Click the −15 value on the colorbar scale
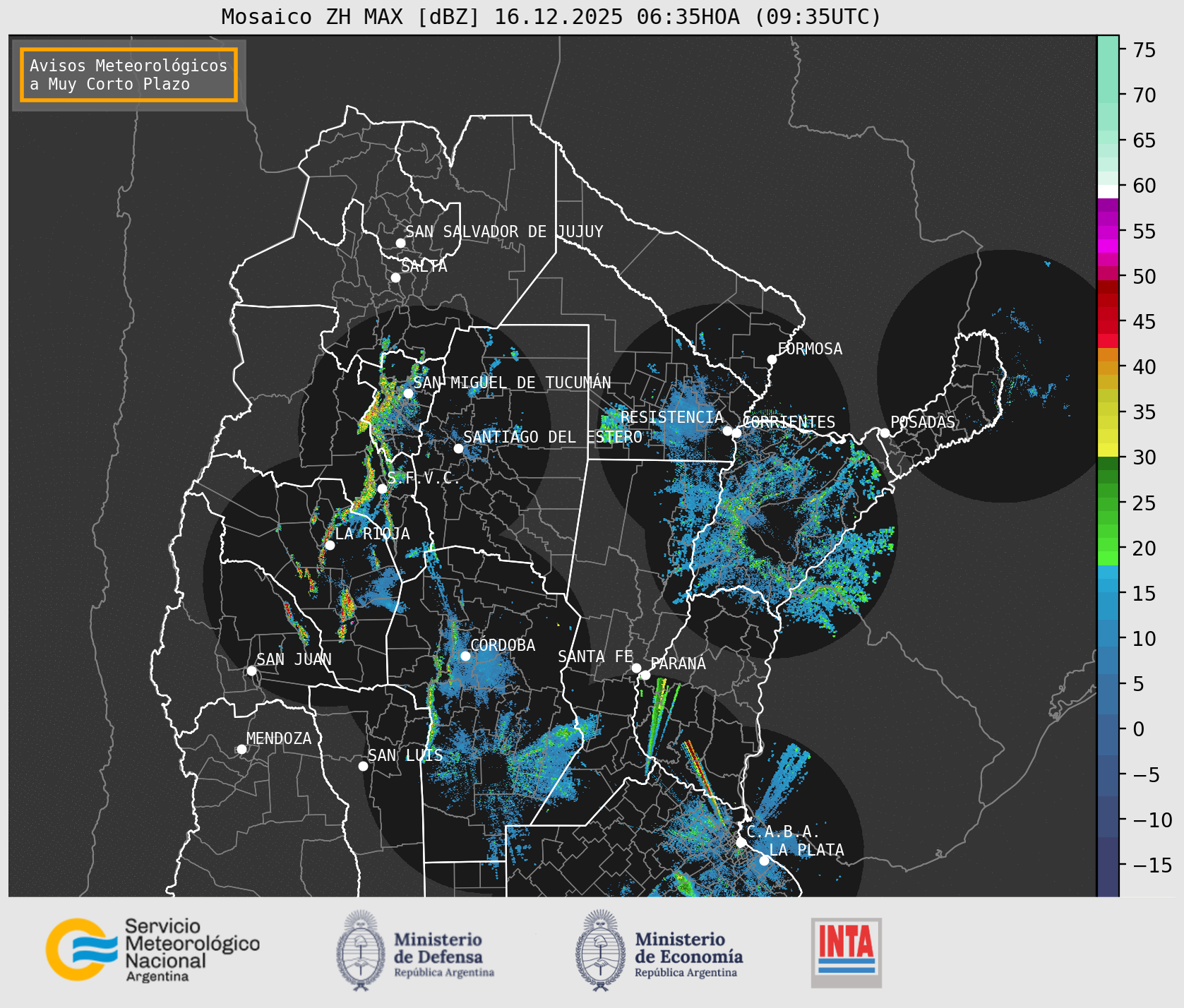The width and height of the screenshot is (1184, 1008). coord(1152,865)
